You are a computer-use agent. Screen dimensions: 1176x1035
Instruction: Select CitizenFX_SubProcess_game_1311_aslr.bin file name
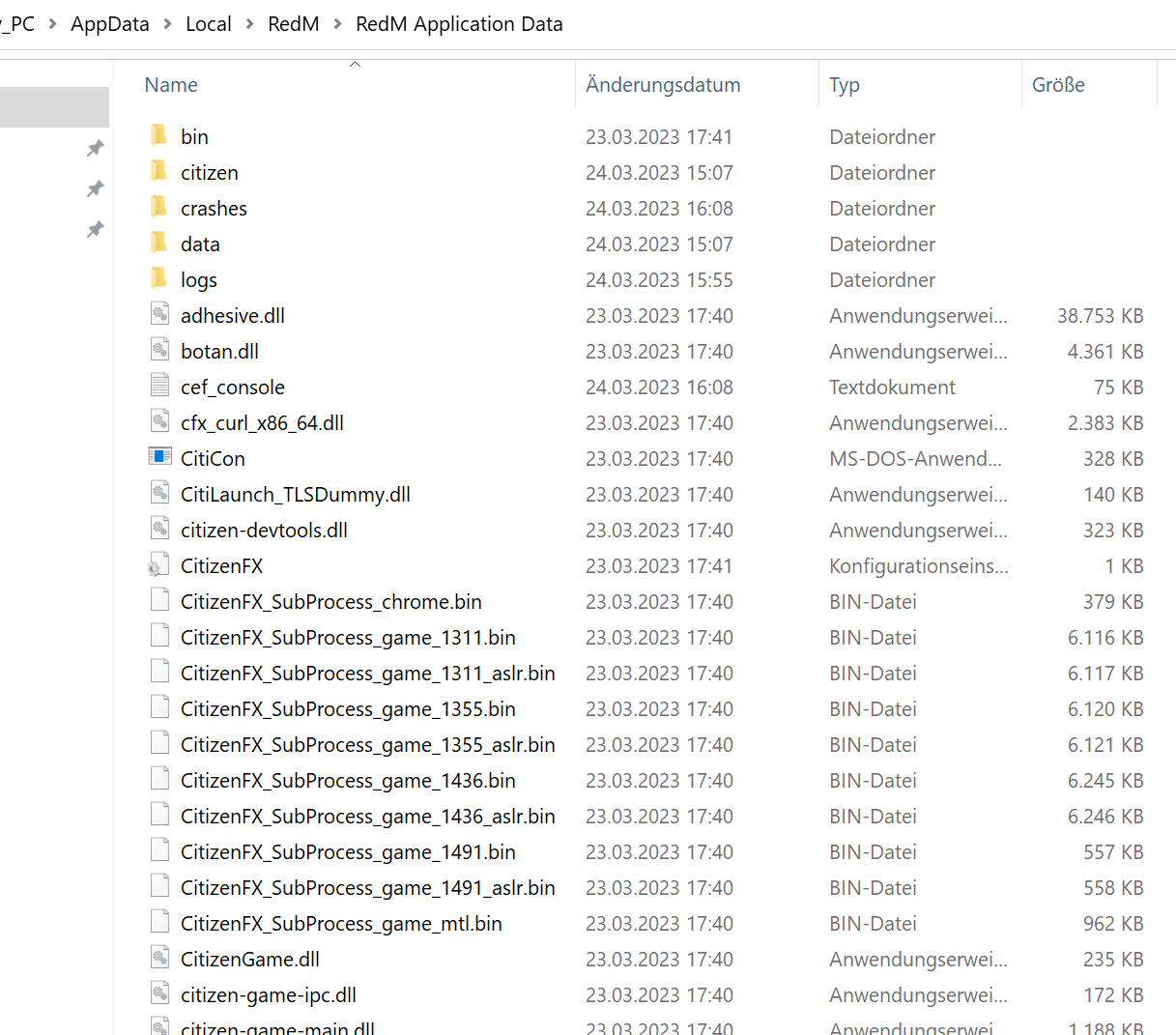point(368,673)
